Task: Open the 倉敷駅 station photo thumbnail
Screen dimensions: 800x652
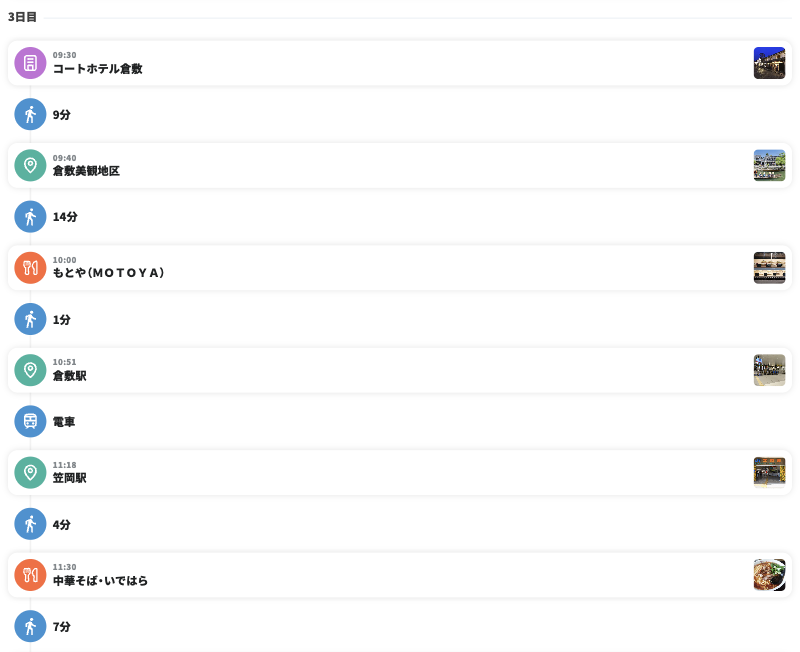Action: click(x=769, y=370)
